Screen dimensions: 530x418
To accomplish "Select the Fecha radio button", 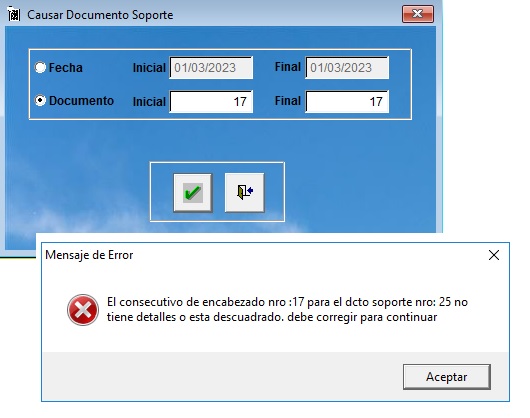I will pyautogui.click(x=40, y=67).
